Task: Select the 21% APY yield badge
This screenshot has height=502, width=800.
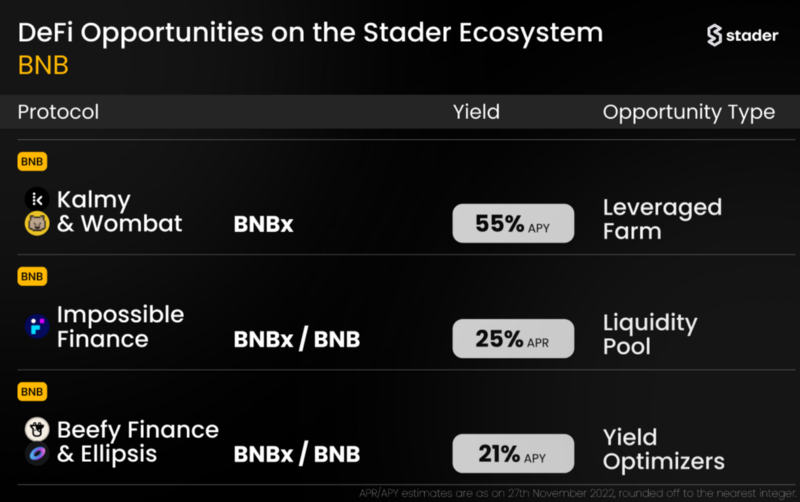Action: coord(513,454)
